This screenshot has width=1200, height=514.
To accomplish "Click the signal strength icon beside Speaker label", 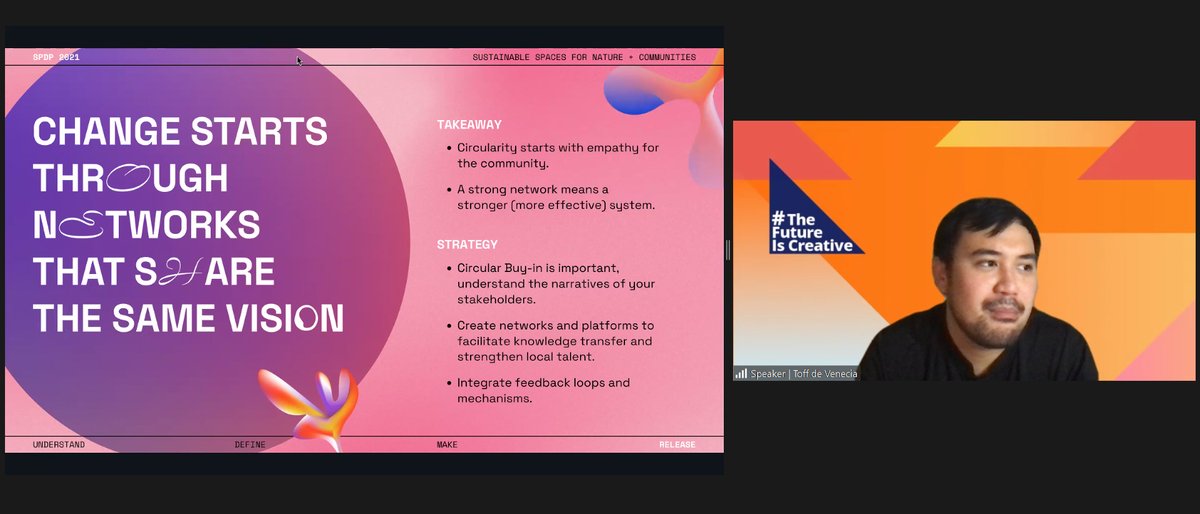I will [x=741, y=374].
